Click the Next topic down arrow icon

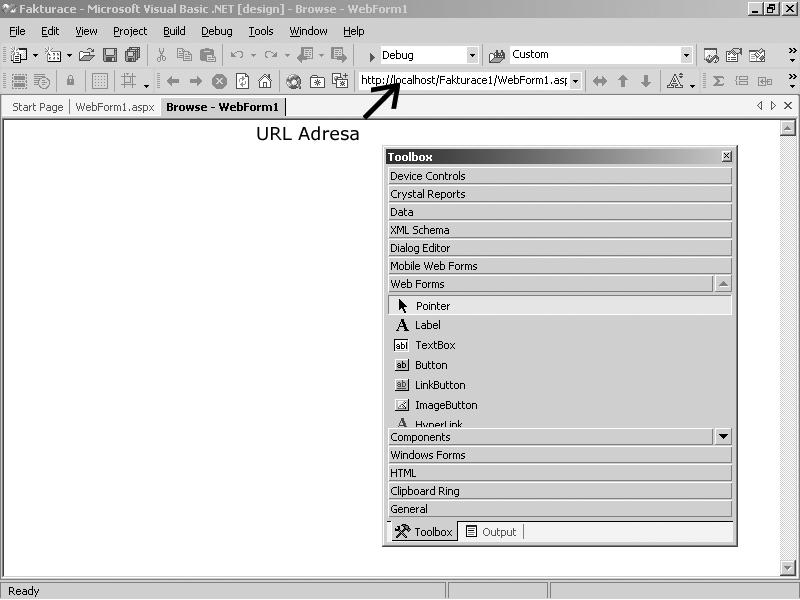[646, 81]
